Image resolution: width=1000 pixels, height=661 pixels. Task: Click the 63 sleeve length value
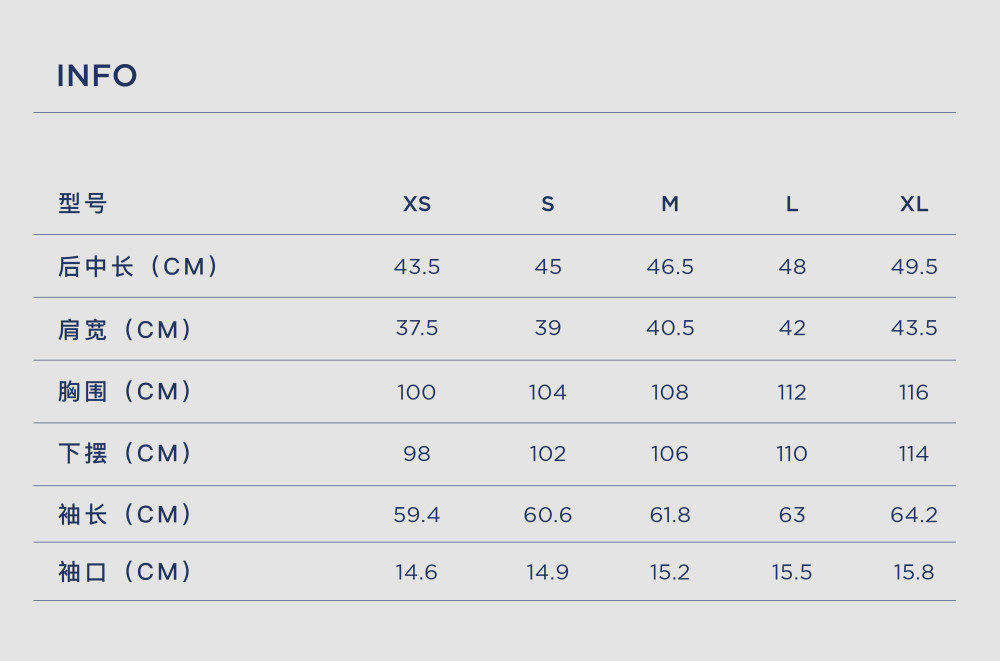[x=792, y=515]
